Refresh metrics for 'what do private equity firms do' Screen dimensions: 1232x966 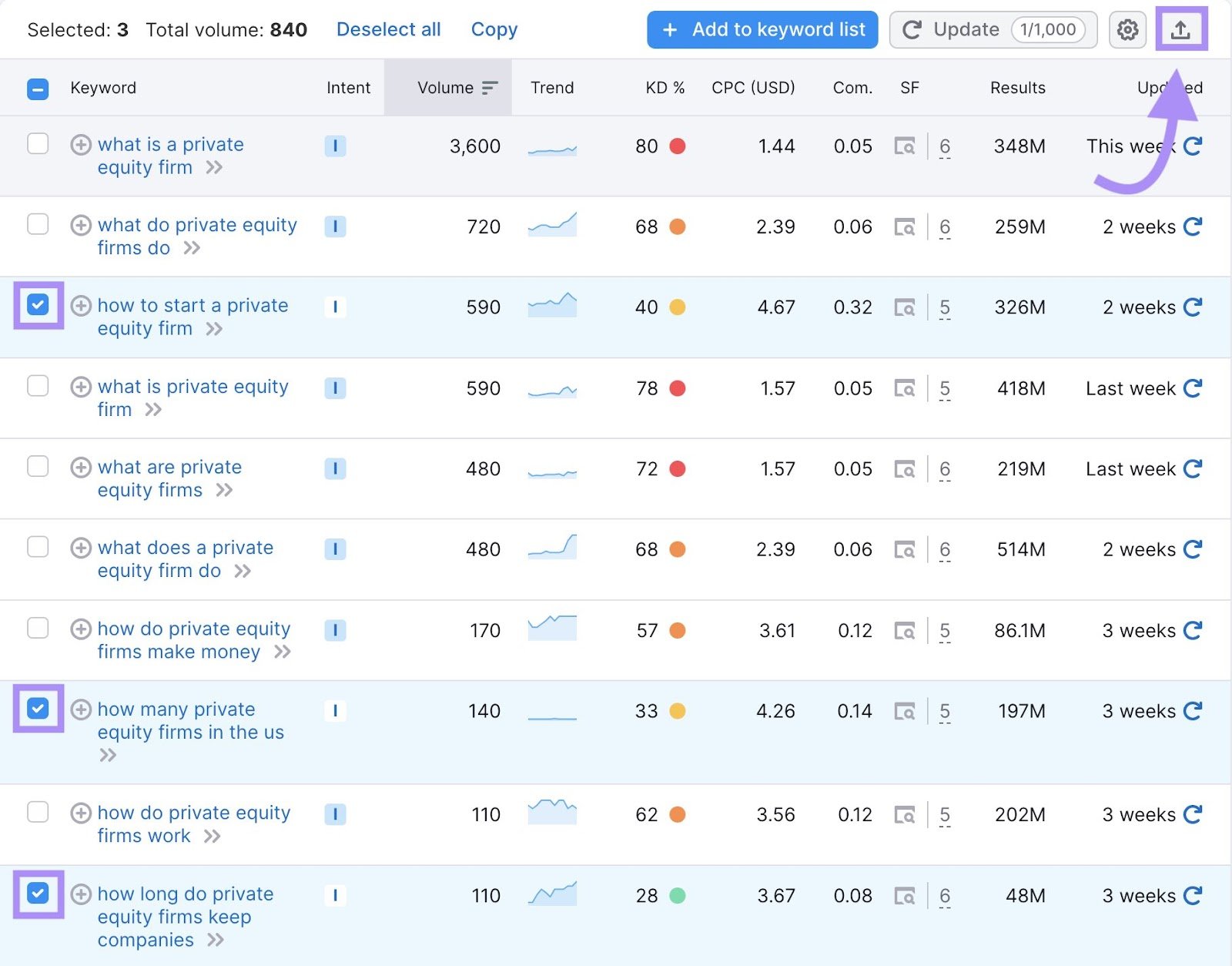[x=1191, y=226]
